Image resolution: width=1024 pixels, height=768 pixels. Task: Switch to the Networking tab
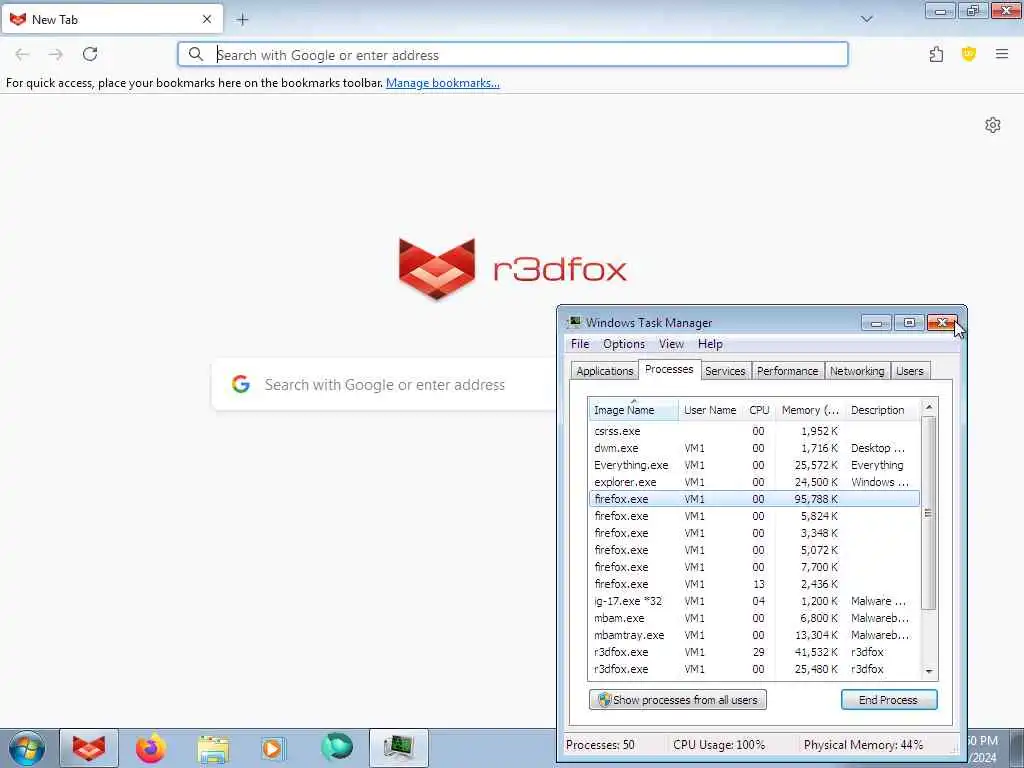(857, 371)
